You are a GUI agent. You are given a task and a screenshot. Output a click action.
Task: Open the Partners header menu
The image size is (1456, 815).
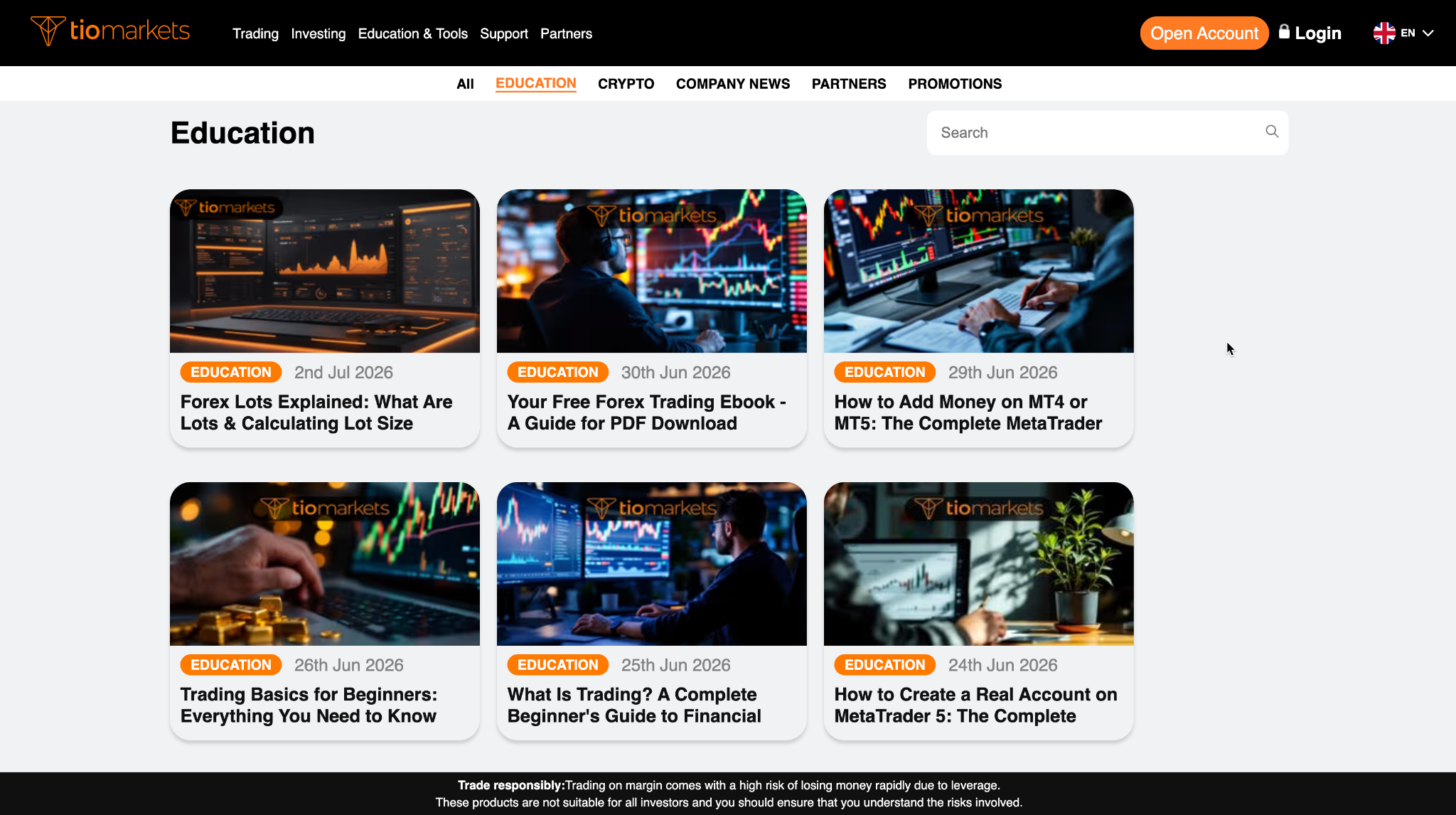[566, 33]
